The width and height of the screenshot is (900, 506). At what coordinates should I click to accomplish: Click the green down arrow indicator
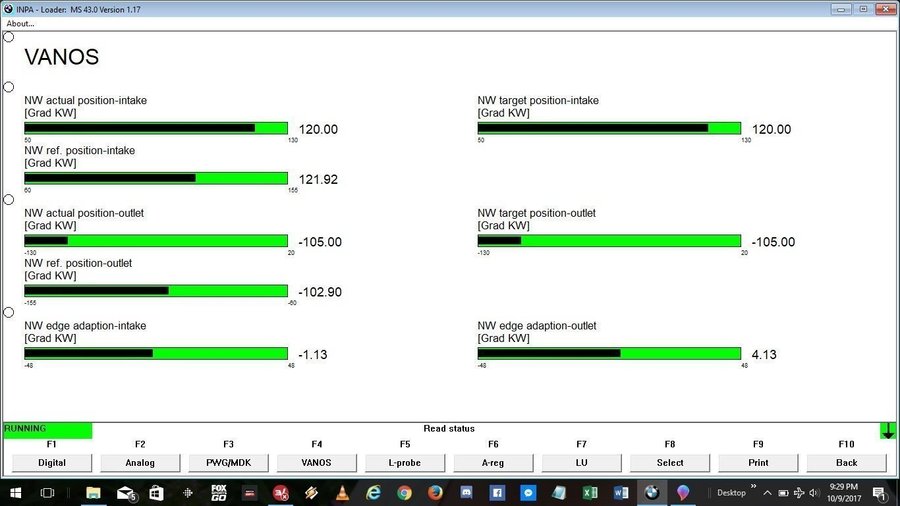888,431
